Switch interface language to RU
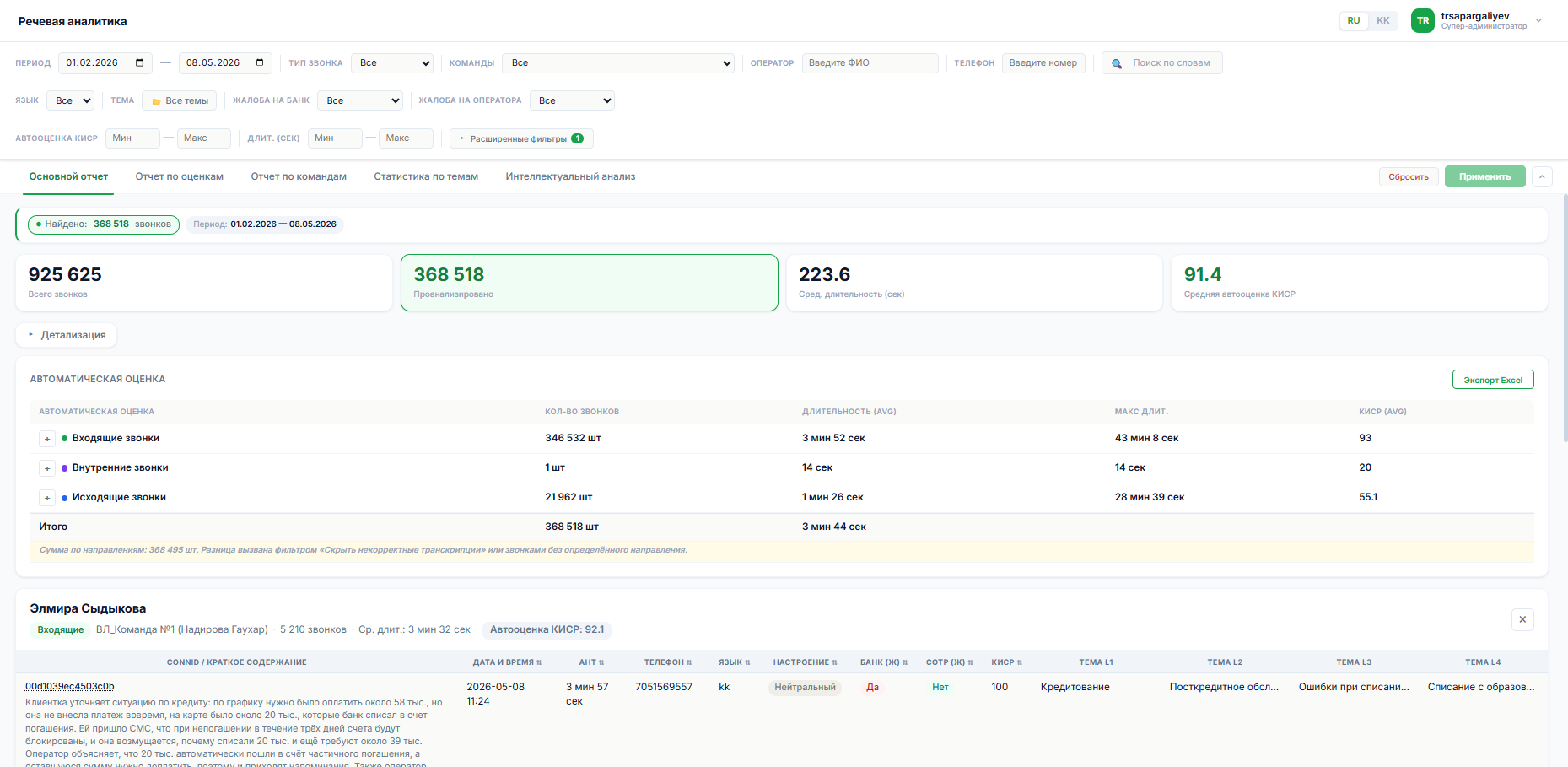The width and height of the screenshot is (1568, 767). coord(1353,21)
